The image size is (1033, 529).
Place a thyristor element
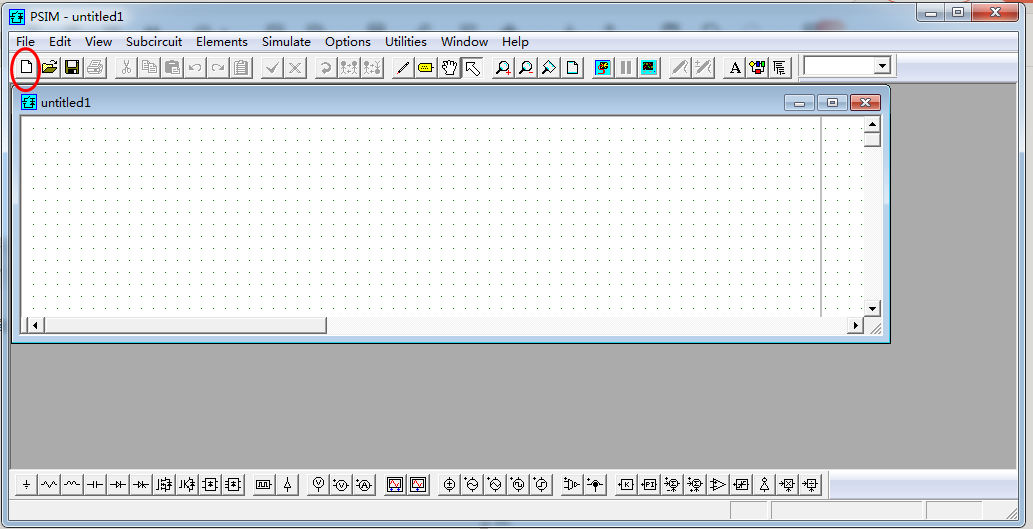(141, 485)
